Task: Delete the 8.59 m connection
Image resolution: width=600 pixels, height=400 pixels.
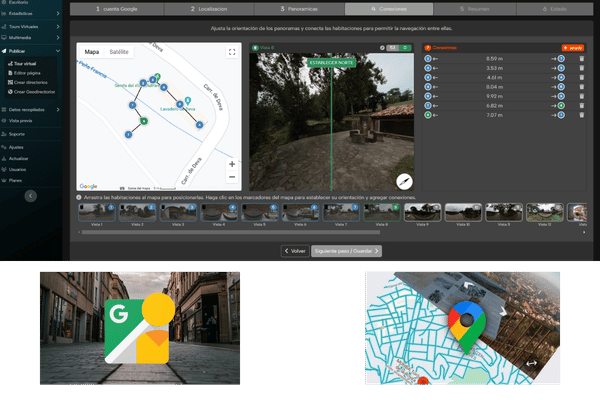Action: tap(582, 59)
